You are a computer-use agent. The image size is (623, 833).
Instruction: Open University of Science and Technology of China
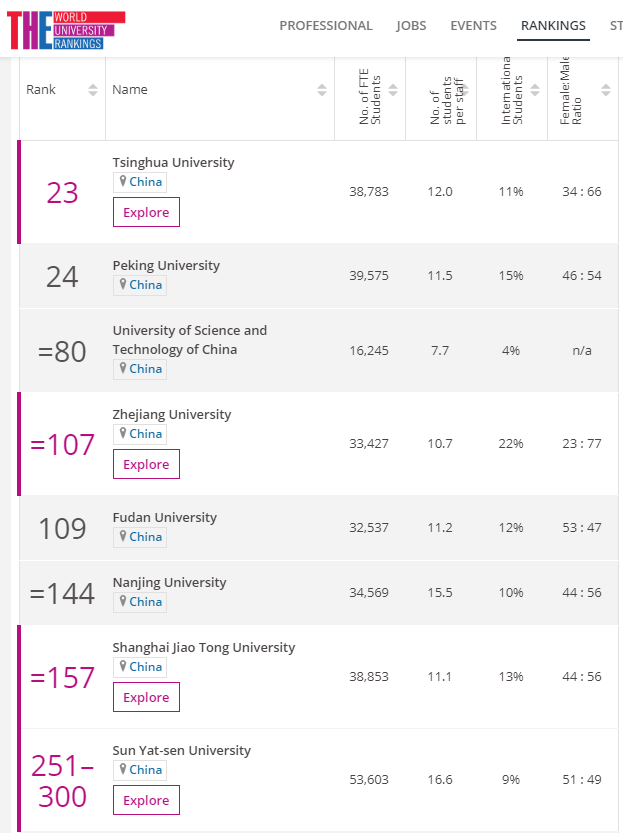[x=190, y=340]
